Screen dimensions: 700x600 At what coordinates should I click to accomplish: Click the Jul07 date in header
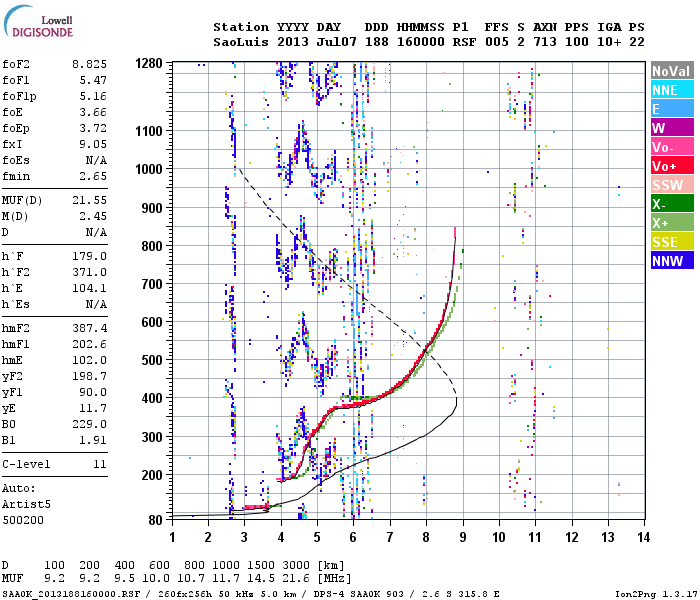click(337, 42)
